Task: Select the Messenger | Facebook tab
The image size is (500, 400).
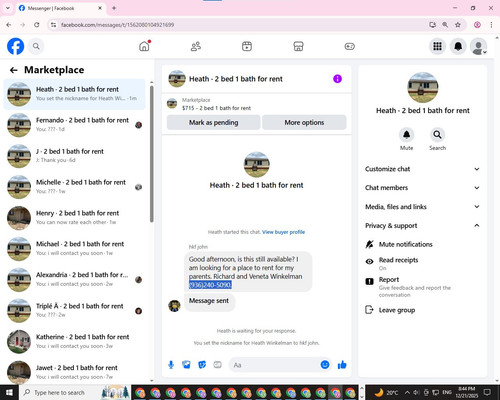Action: click(60, 8)
